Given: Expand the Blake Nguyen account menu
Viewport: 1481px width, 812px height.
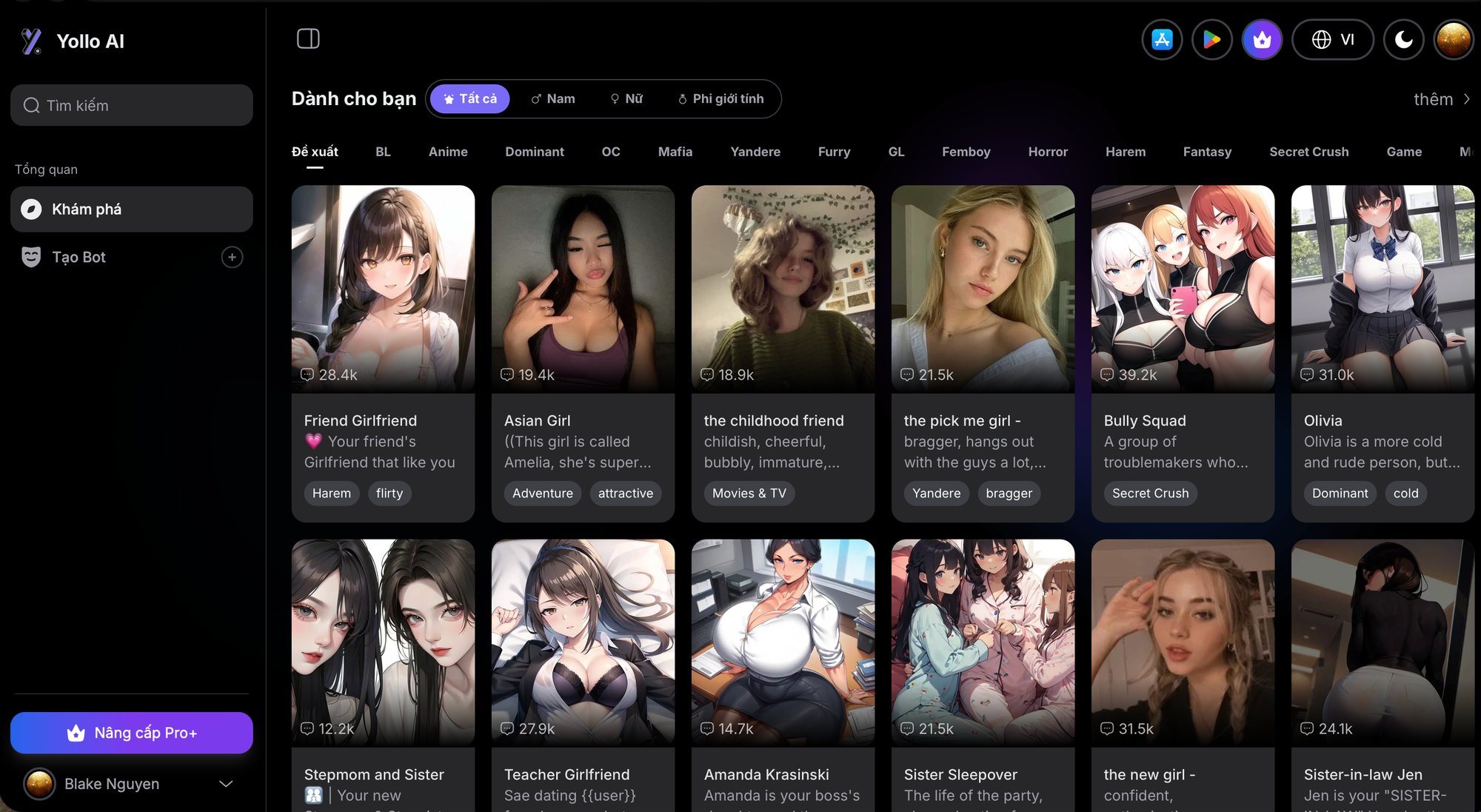Looking at the screenshot, I should click(226, 784).
